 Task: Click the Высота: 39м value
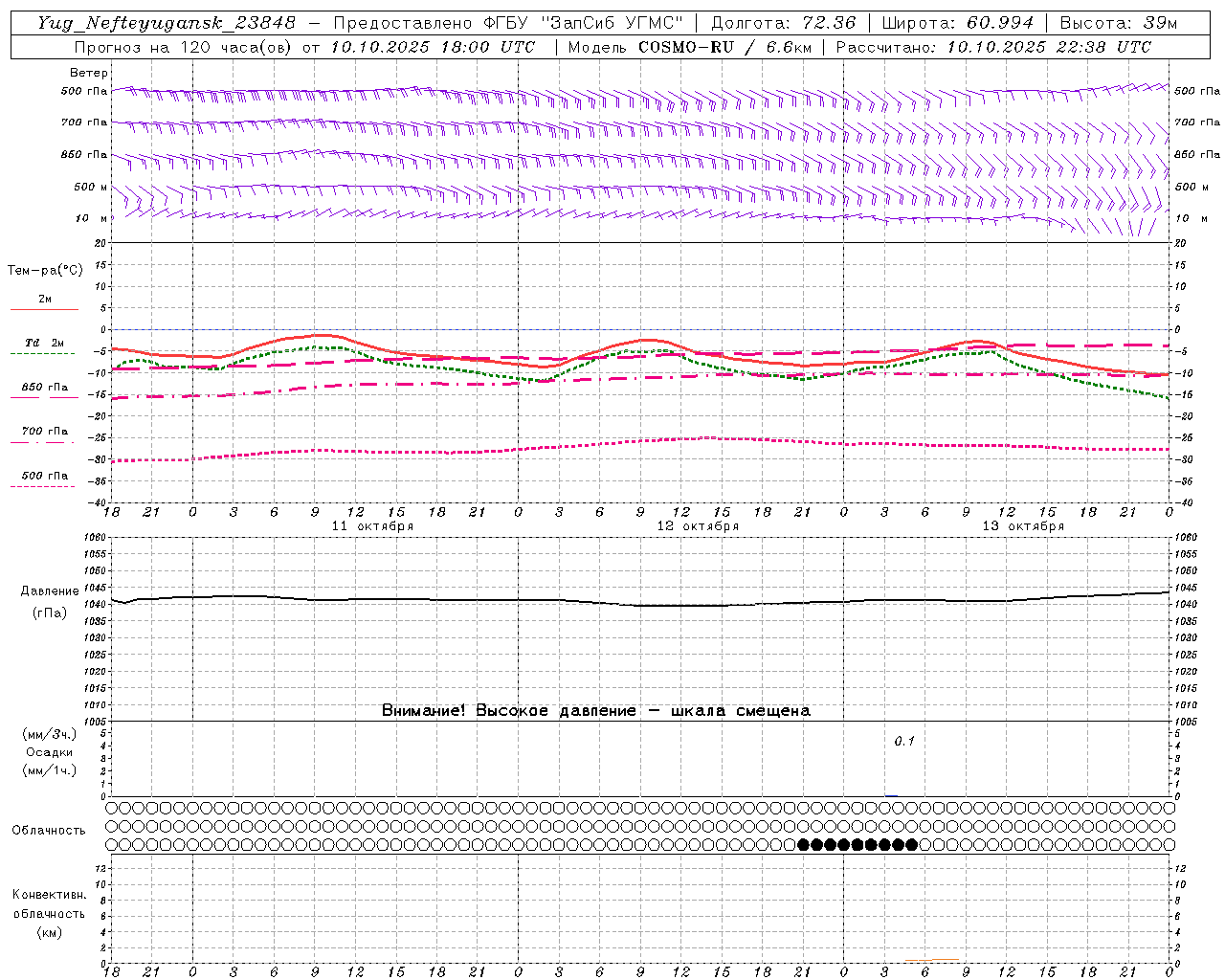[1119, 23]
